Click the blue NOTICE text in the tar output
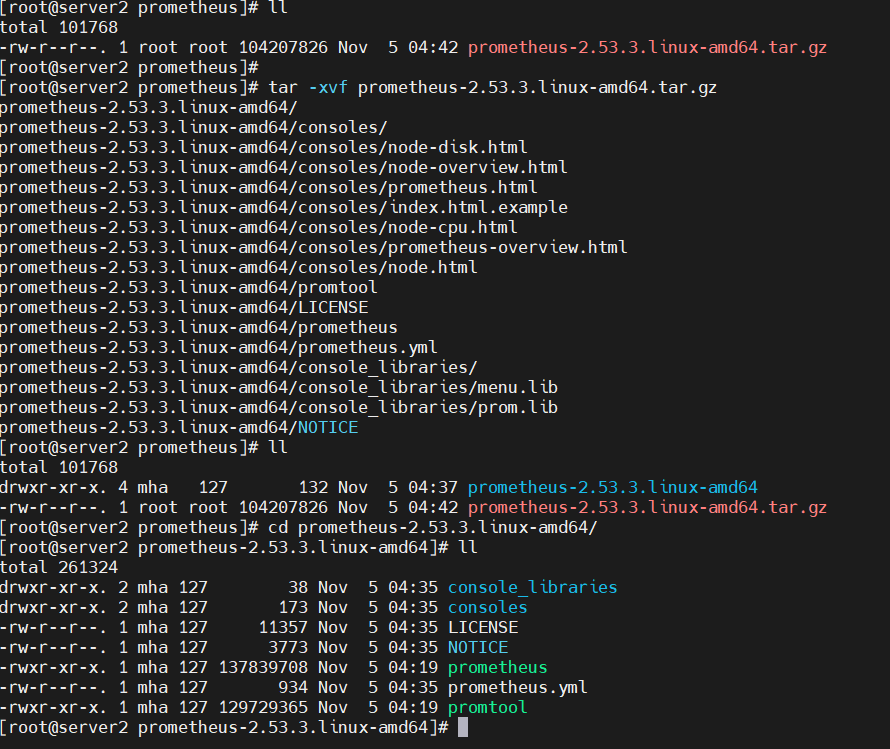 (x=328, y=427)
